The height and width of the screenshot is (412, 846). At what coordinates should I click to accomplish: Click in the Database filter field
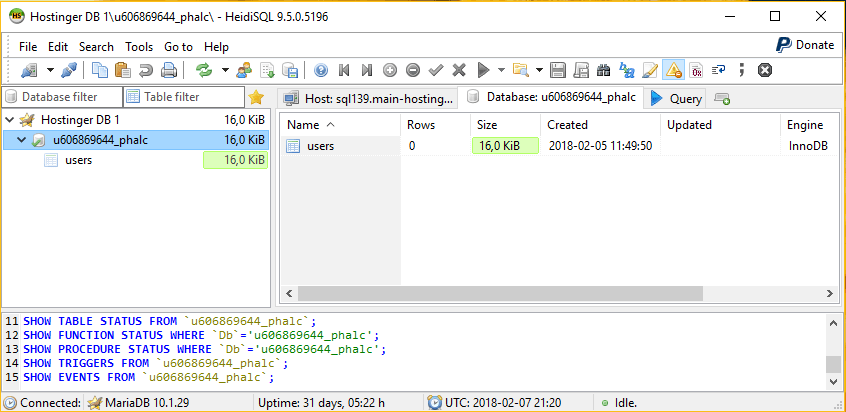tap(60, 97)
